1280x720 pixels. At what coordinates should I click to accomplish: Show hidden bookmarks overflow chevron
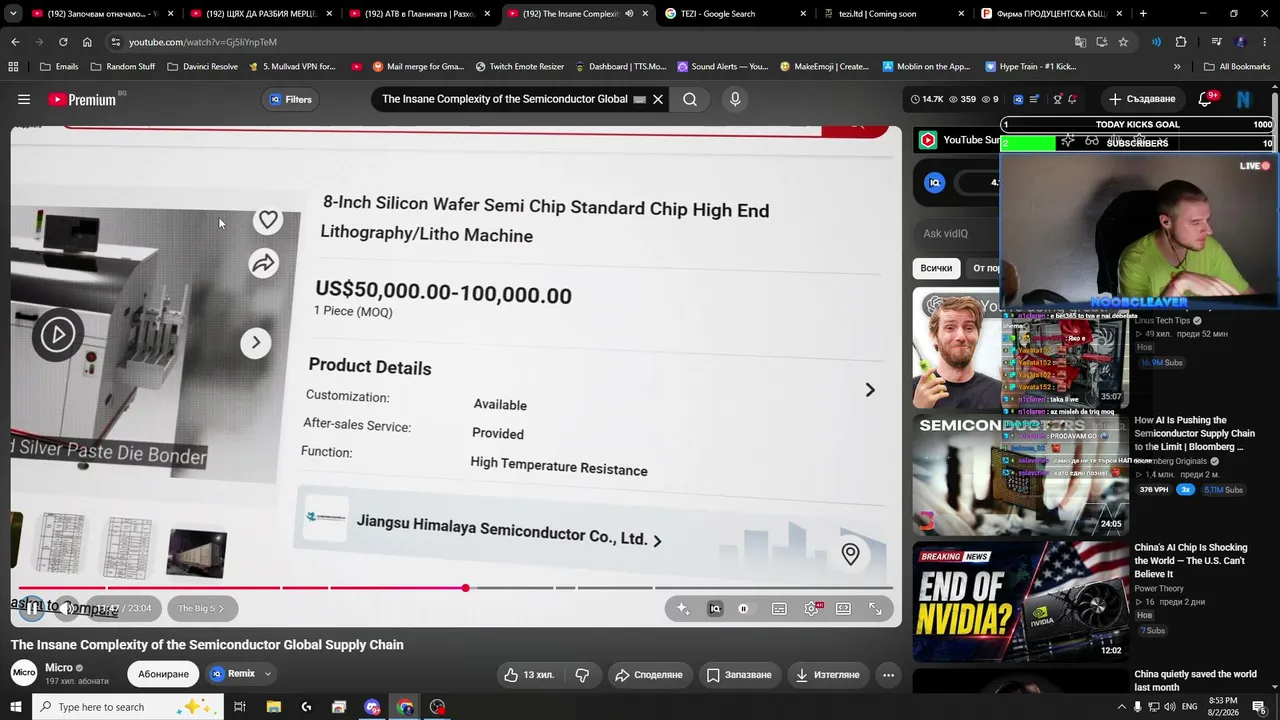point(1177,67)
